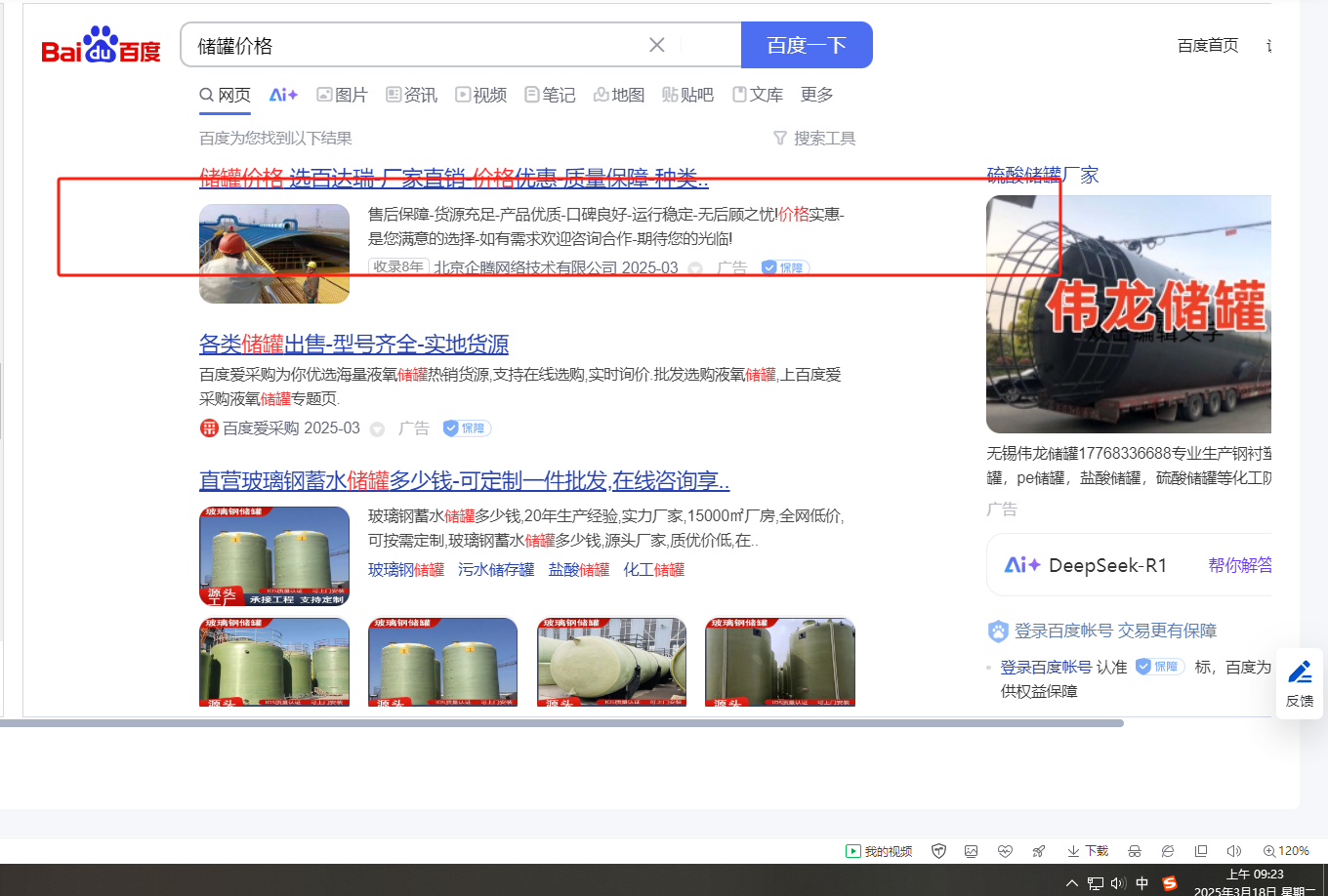Click the download (下载) icon in status bar
This screenshot has height=896, width=1328.
point(1088,851)
